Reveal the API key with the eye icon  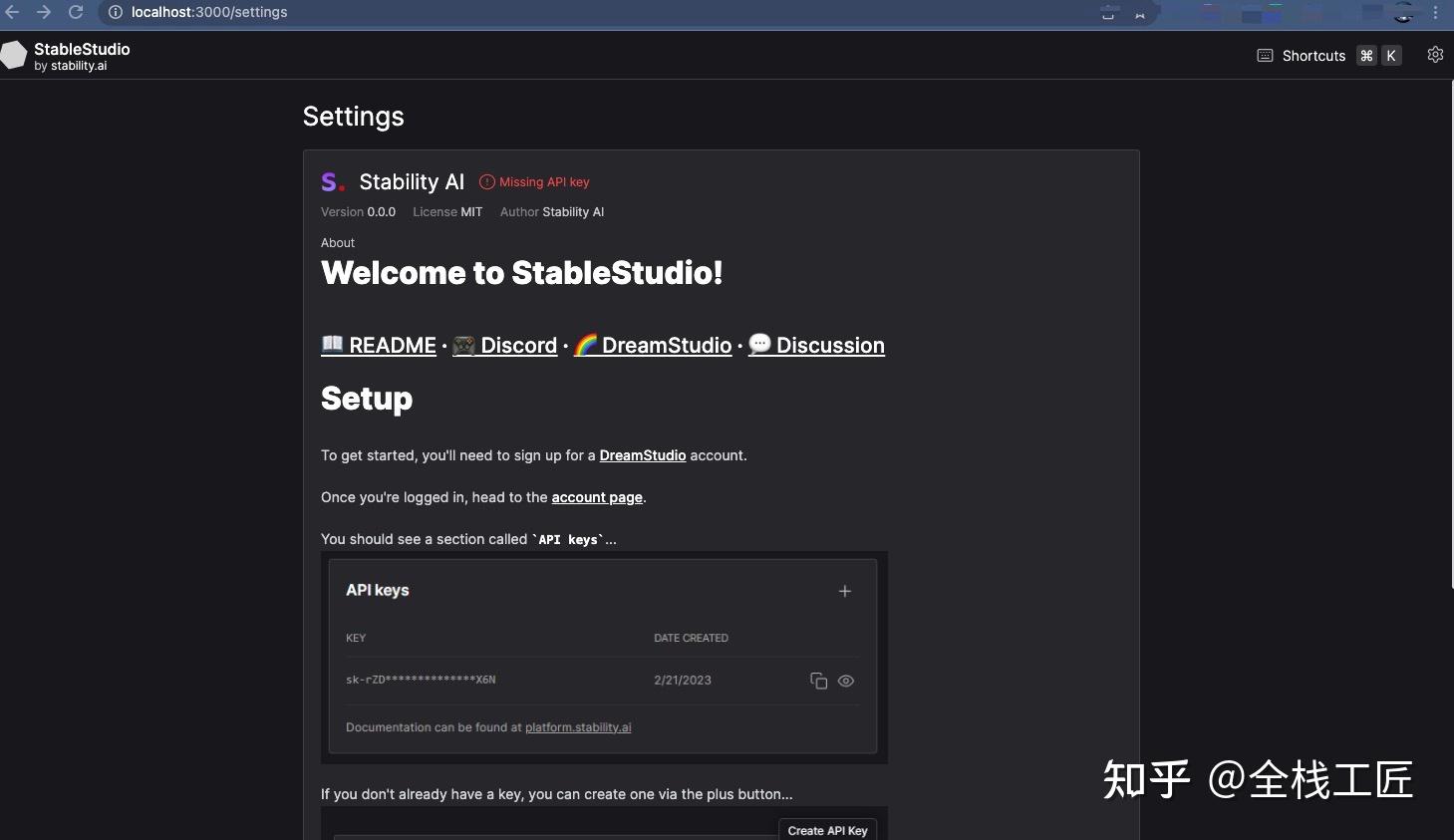click(x=846, y=682)
